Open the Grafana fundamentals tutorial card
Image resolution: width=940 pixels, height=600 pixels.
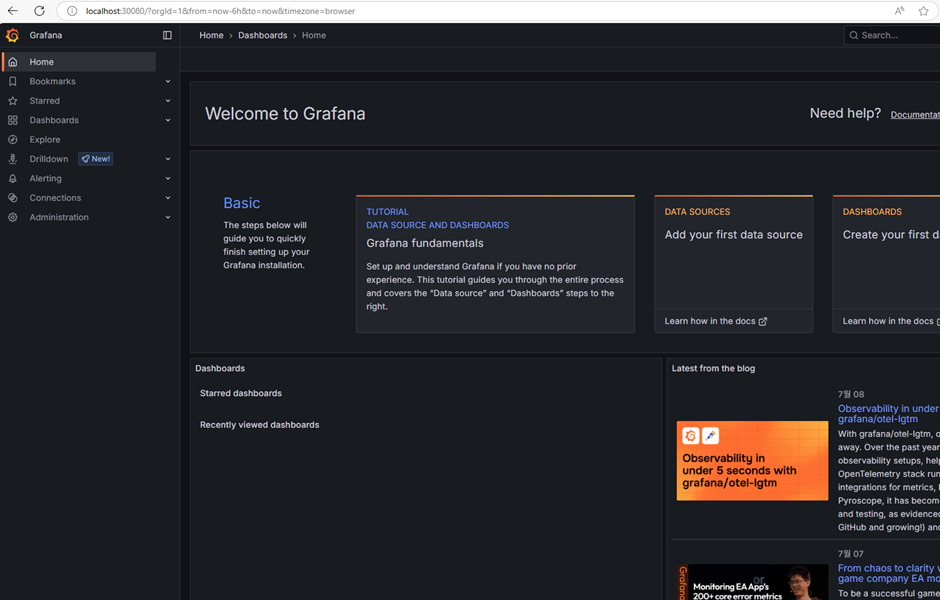(x=495, y=264)
